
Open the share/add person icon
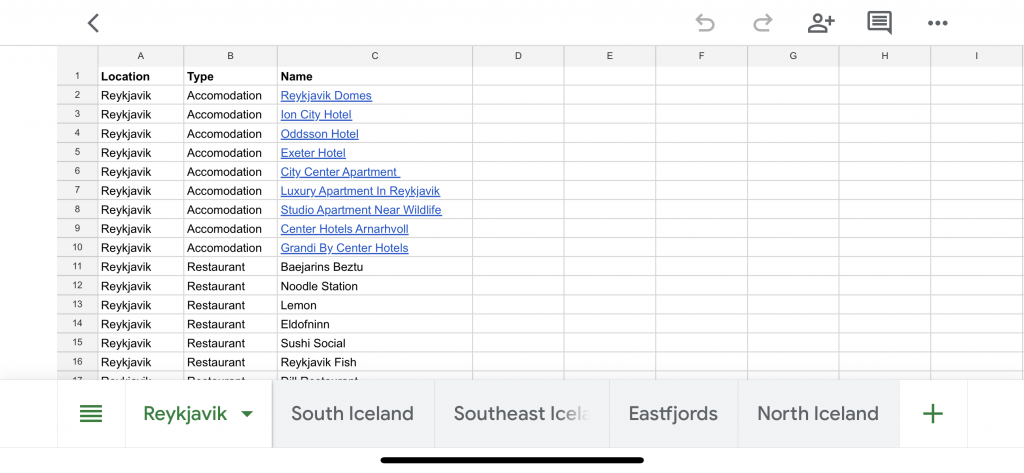821,24
